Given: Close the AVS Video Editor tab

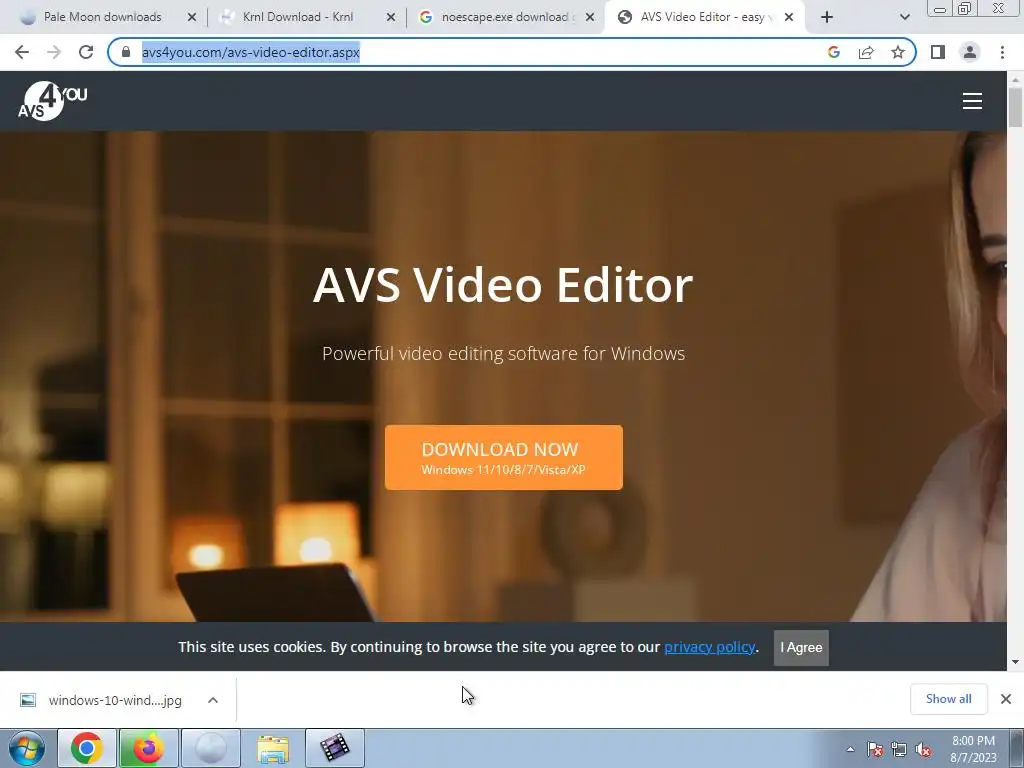Looking at the screenshot, I should (789, 17).
